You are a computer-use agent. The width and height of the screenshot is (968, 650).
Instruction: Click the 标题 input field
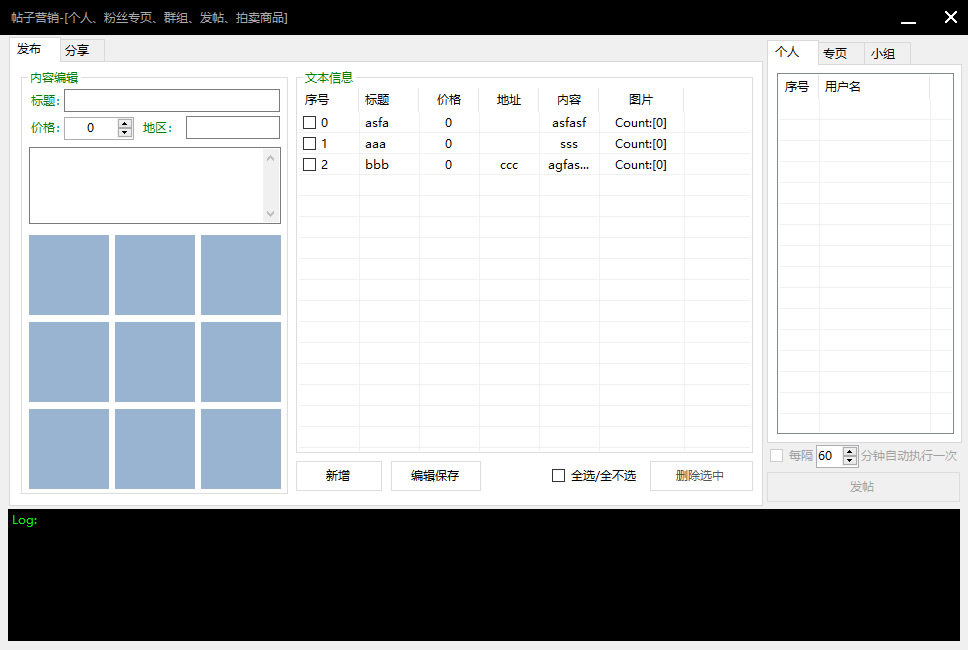pyautogui.click(x=172, y=100)
